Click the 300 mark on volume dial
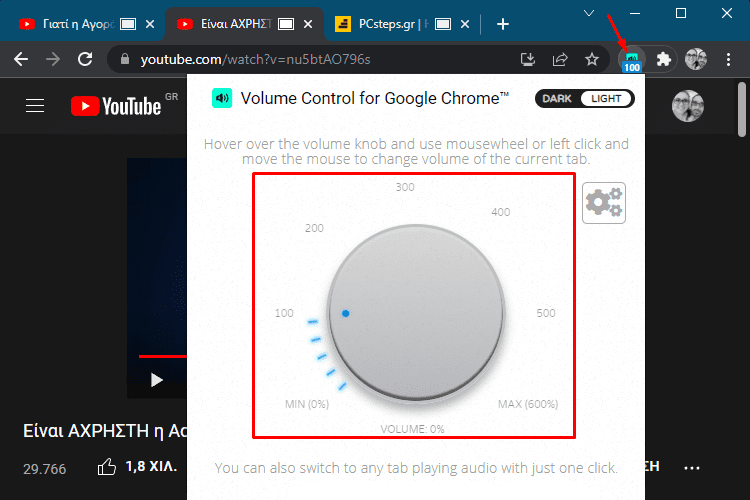This screenshot has height=500, width=750. coord(405,187)
